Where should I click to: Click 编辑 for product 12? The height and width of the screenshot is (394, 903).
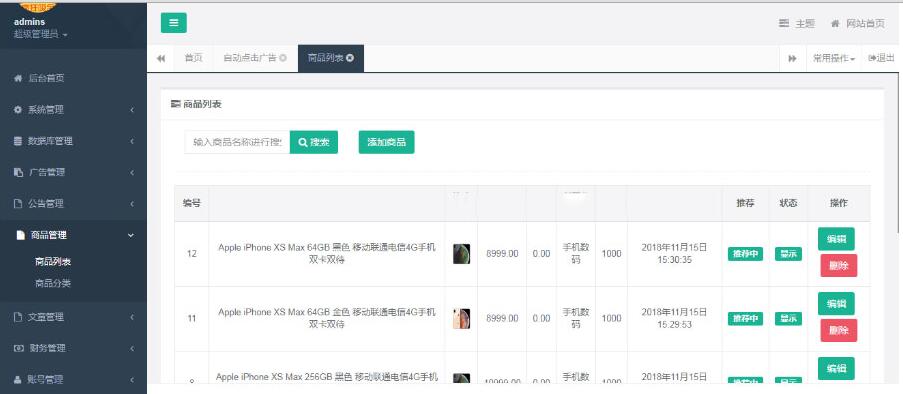(836, 239)
